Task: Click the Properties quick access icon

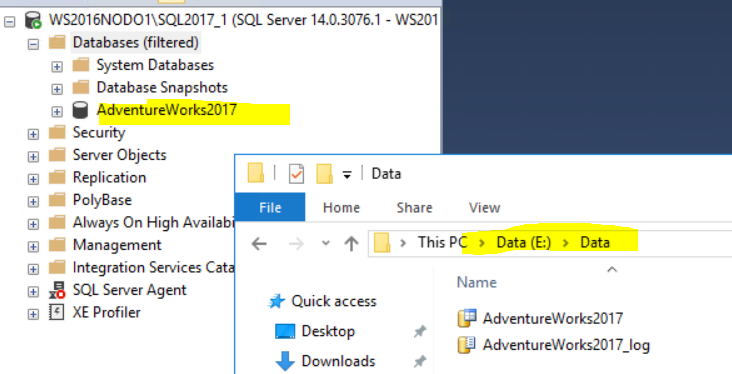Action: [296, 174]
